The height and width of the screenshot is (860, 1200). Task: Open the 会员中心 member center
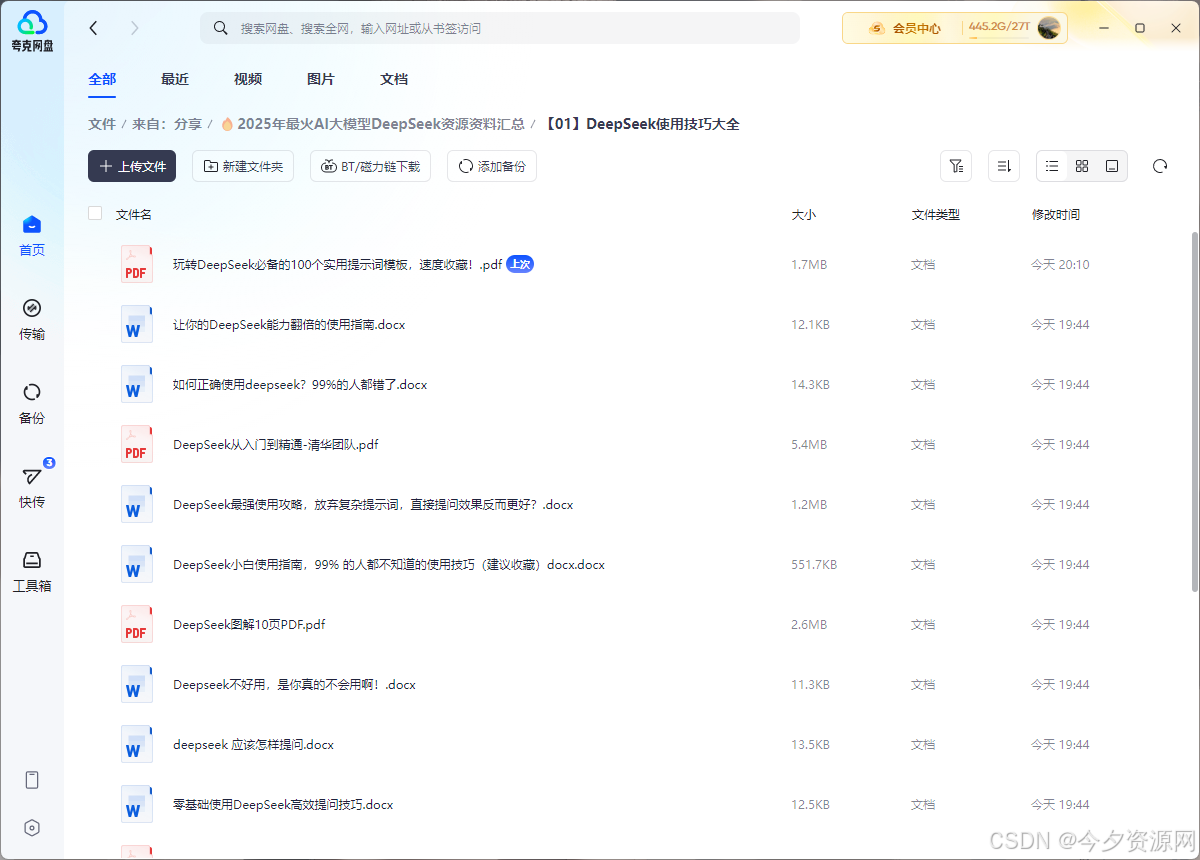click(x=905, y=28)
